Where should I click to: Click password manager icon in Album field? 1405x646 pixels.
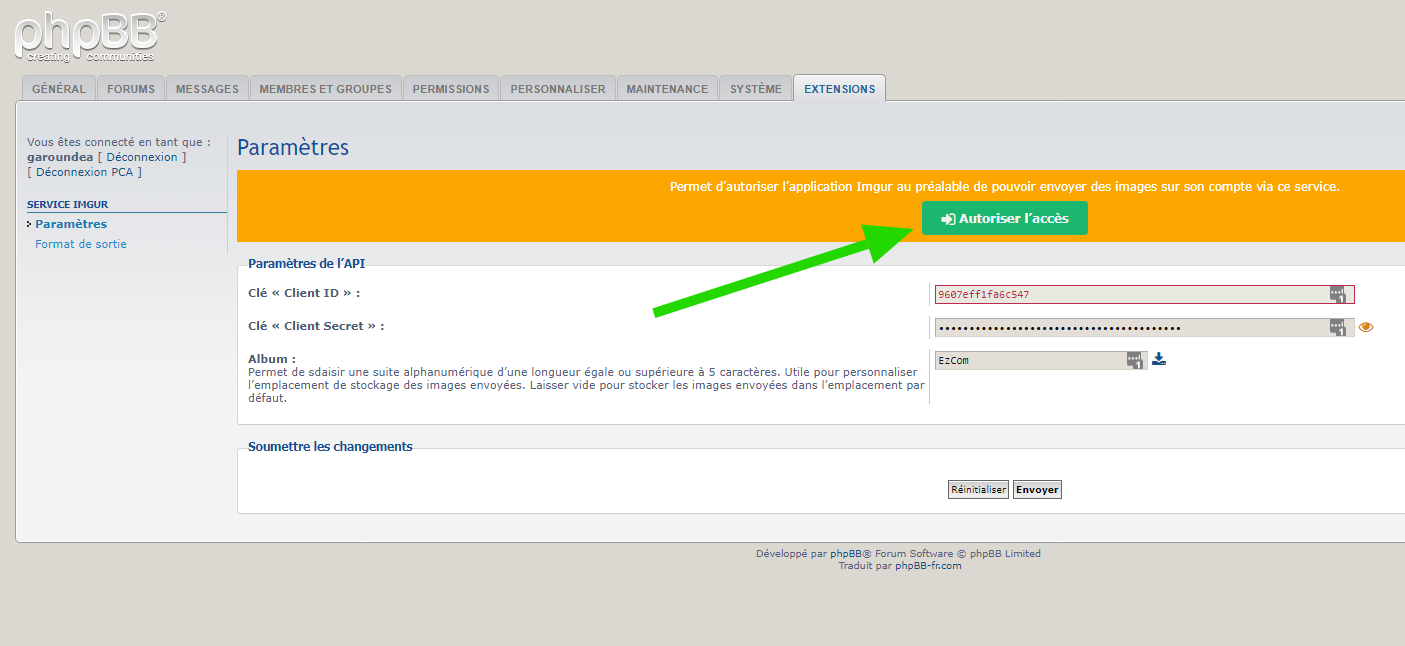(x=1134, y=360)
